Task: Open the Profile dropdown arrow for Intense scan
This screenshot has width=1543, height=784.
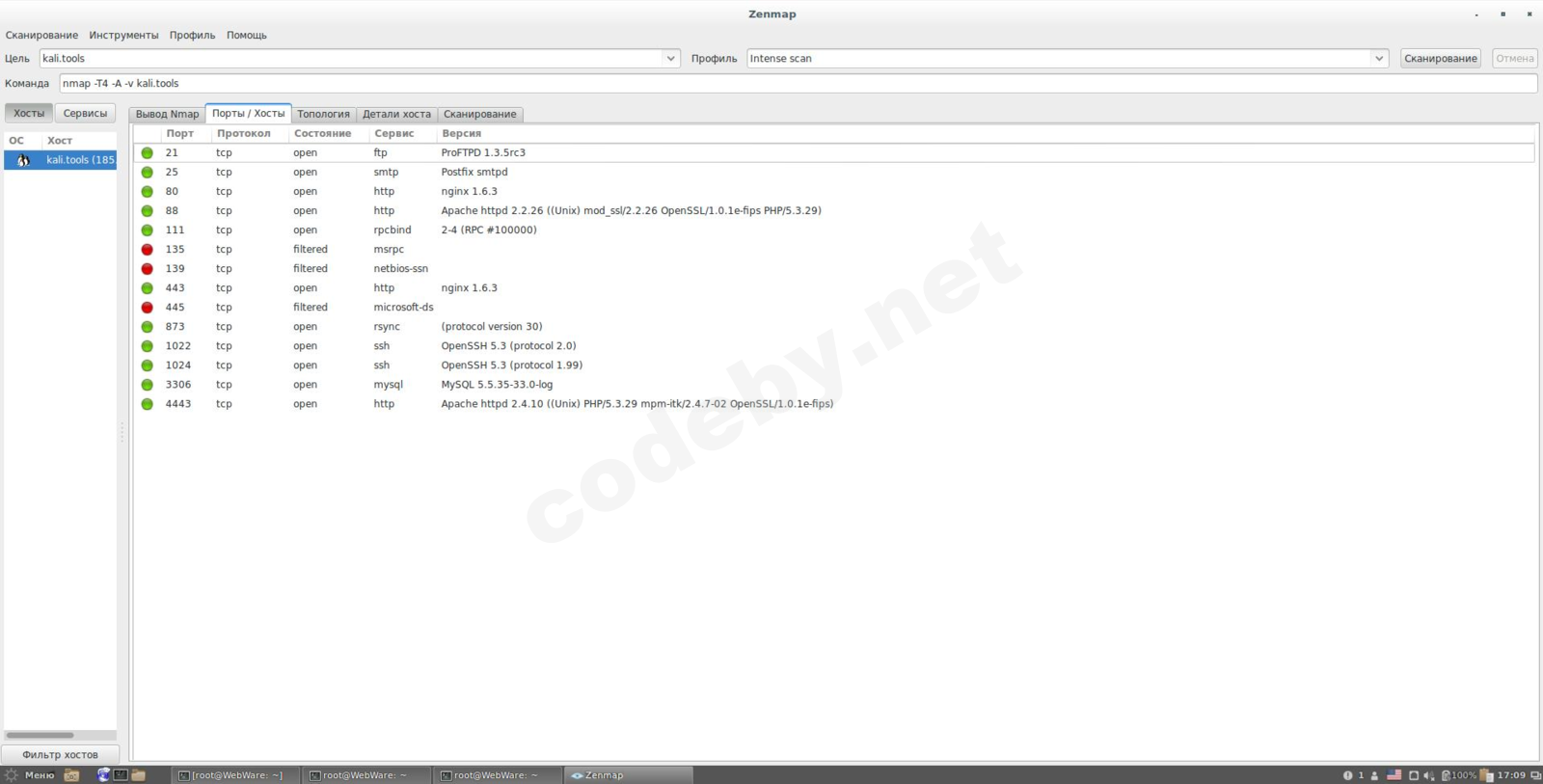Action: coord(1379,58)
